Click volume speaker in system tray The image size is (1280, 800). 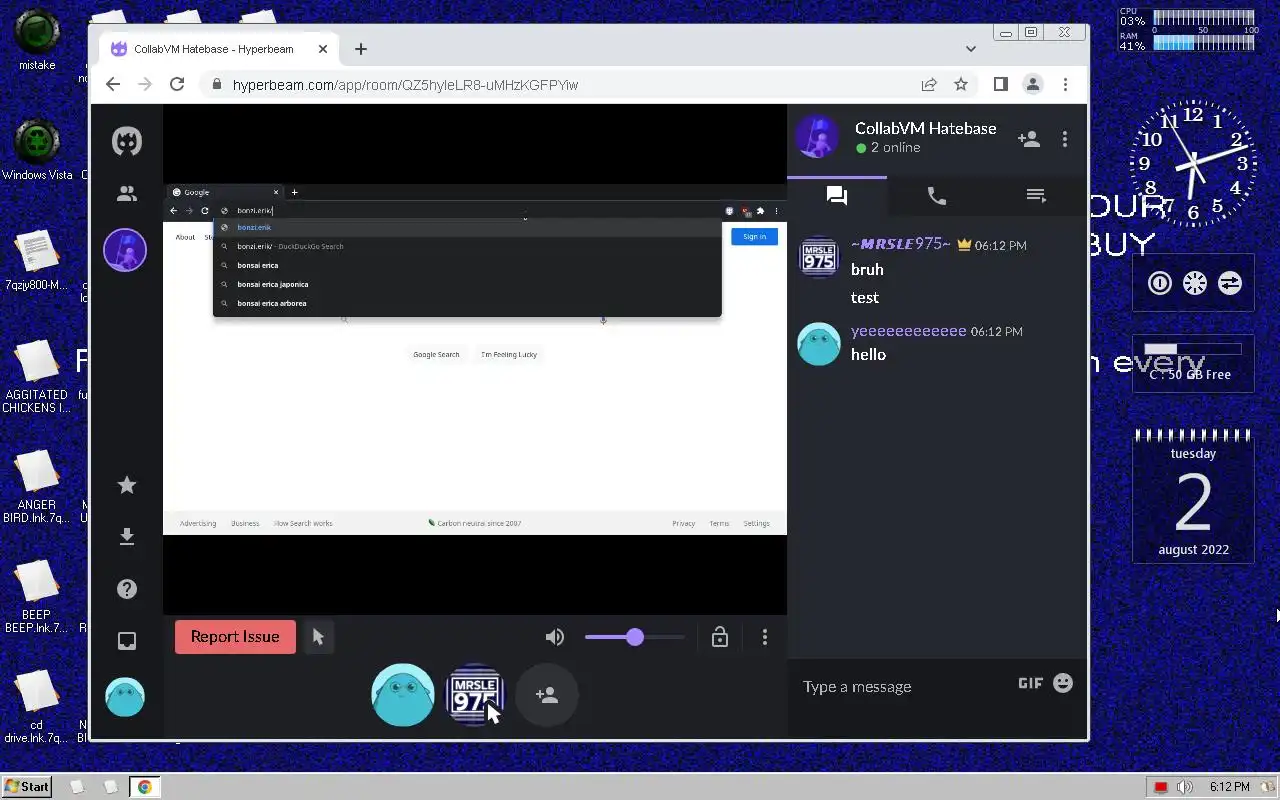1185,787
